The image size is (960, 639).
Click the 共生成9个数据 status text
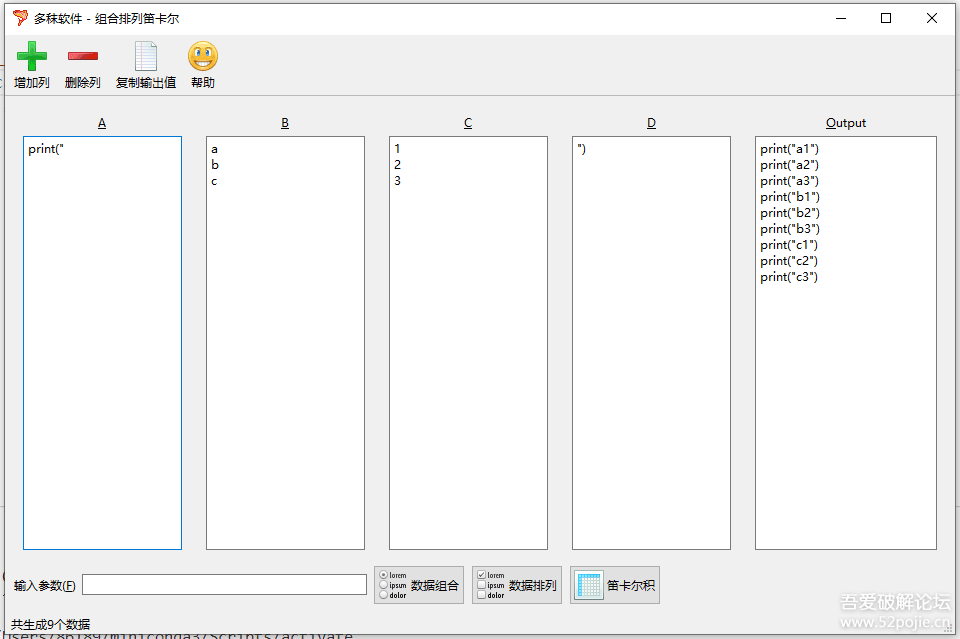(x=51, y=624)
